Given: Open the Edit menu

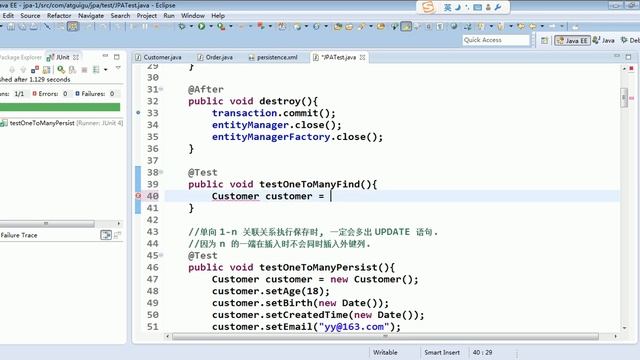Looking at the screenshot, I should (x=8, y=16).
